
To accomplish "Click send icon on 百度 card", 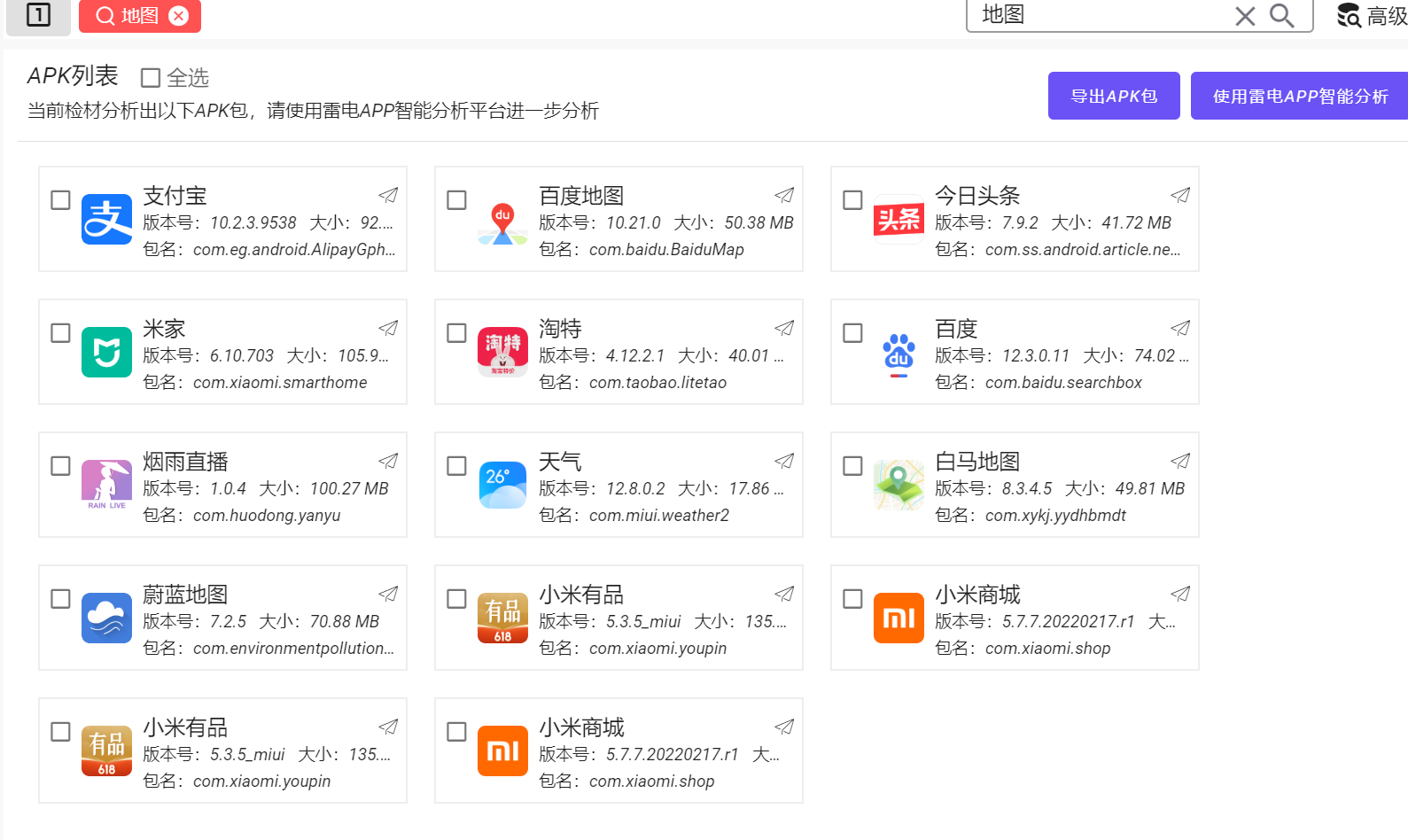I will (1180, 328).
